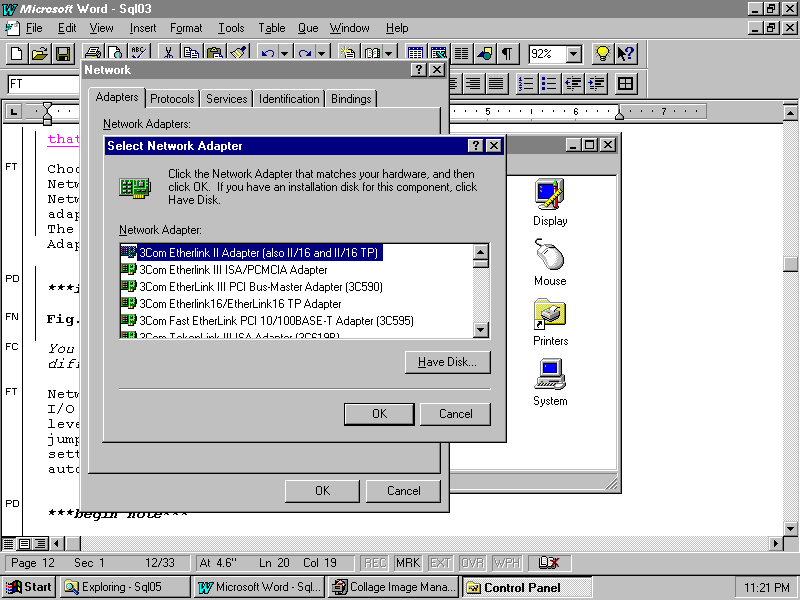This screenshot has width=800, height=600.
Task: Toggle numbered list formatting
Action: tap(524, 84)
